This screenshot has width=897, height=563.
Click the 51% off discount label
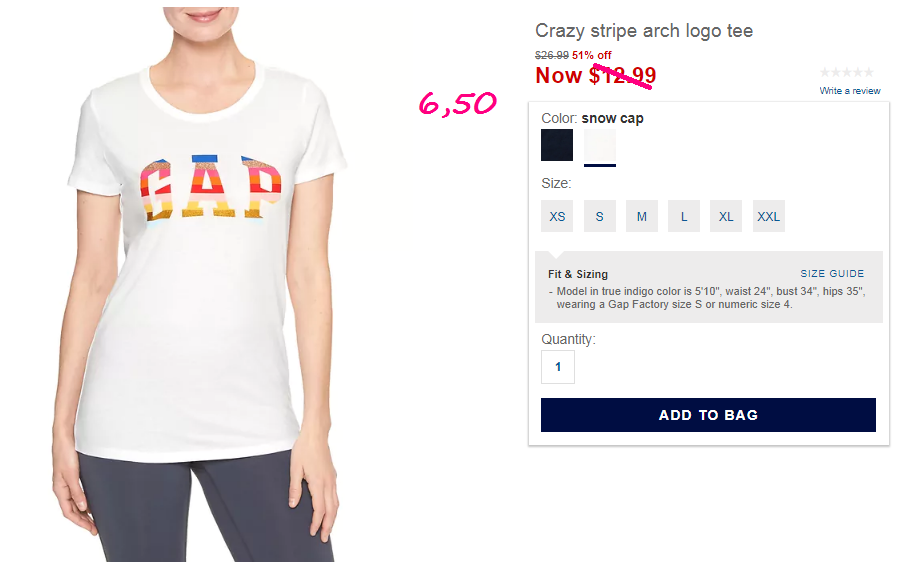tap(592, 55)
